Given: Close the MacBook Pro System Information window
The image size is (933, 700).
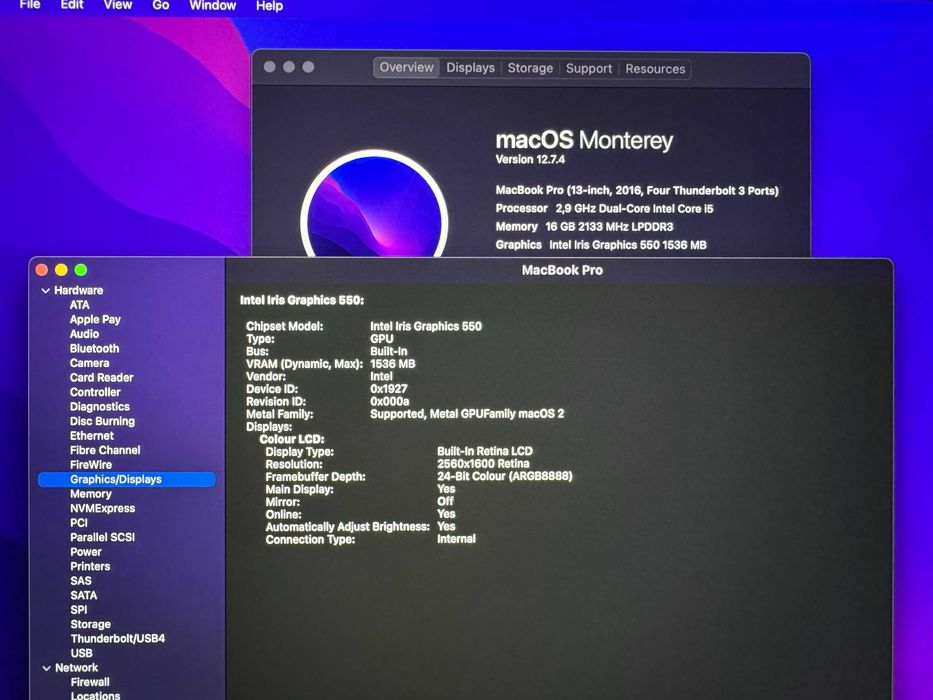Looking at the screenshot, I should [42, 270].
